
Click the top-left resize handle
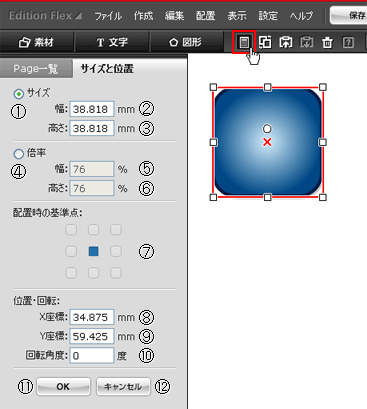pyautogui.click(x=213, y=87)
